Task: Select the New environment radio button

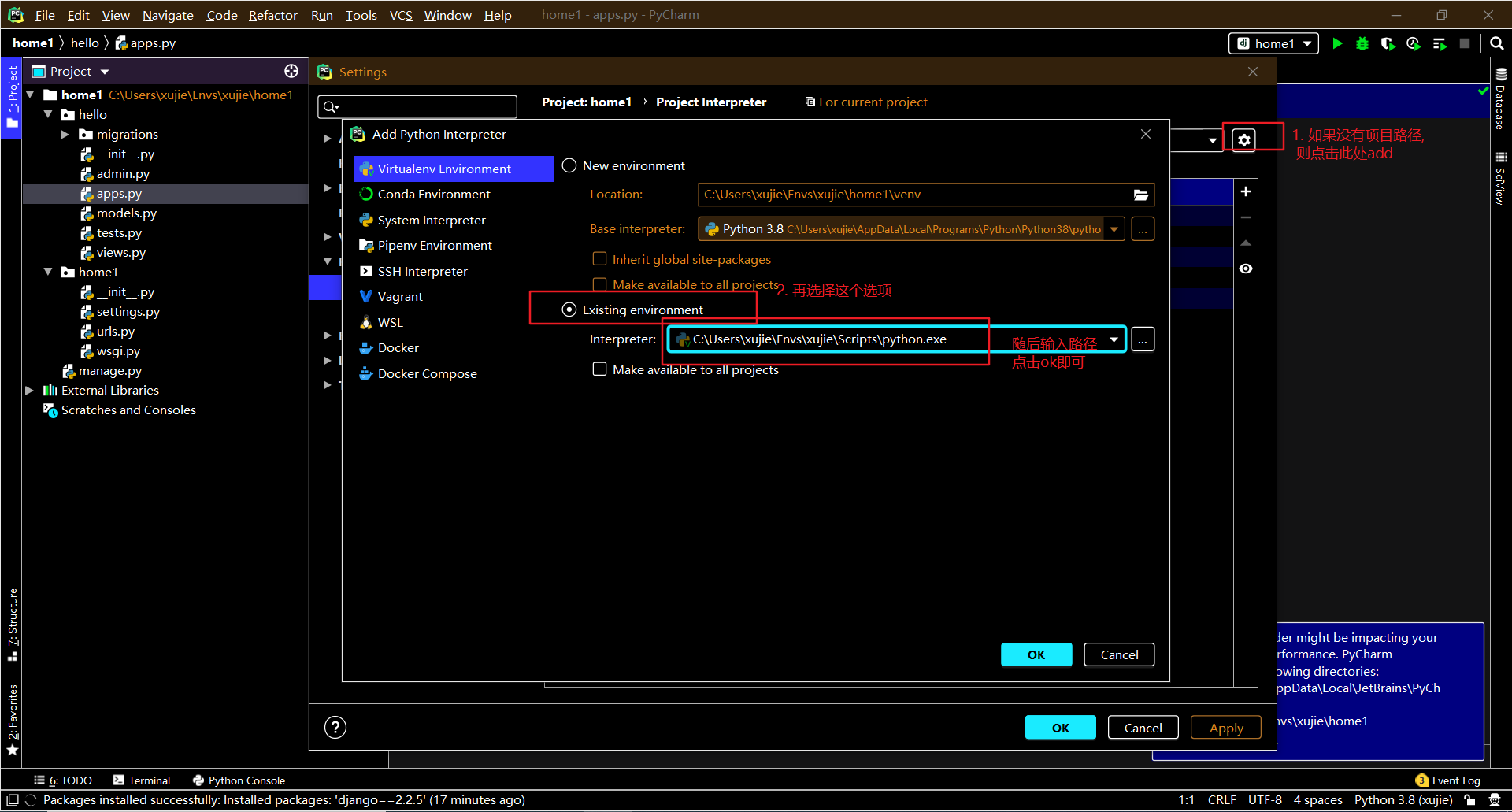Action: tap(569, 166)
